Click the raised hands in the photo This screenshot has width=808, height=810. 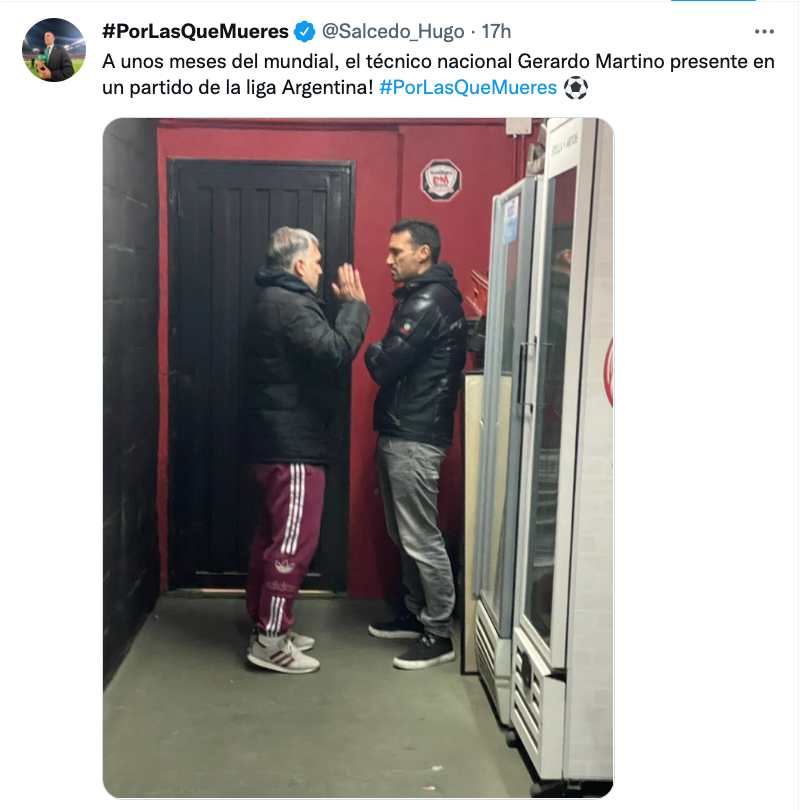[349, 284]
